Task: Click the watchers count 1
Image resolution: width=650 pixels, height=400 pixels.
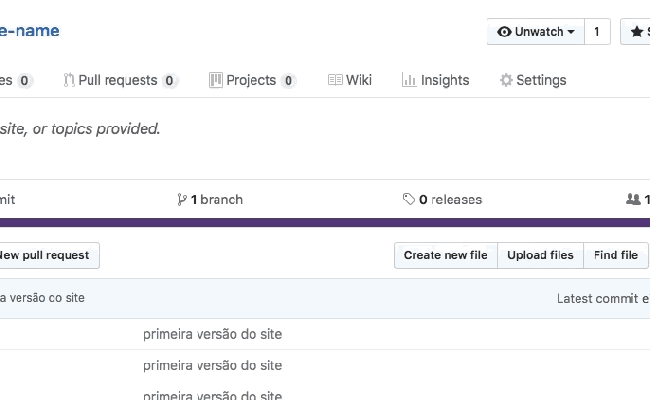Action: [597, 32]
